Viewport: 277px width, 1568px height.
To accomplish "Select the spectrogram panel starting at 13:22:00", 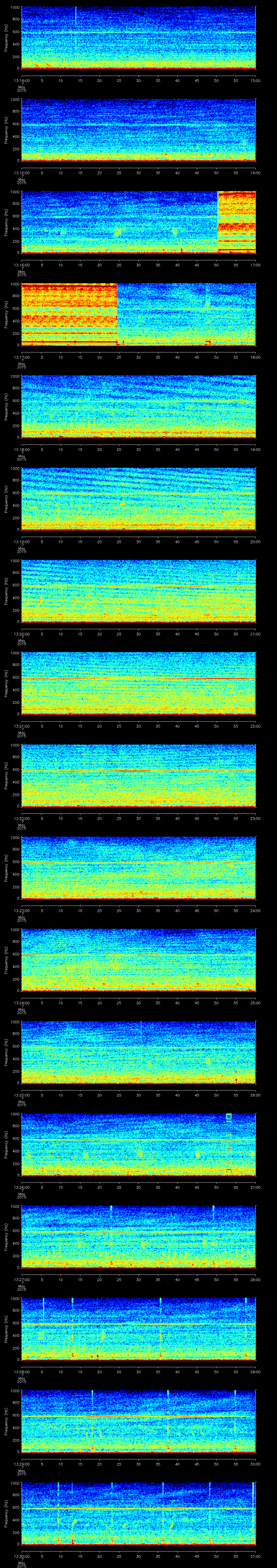I will (139, 775).
